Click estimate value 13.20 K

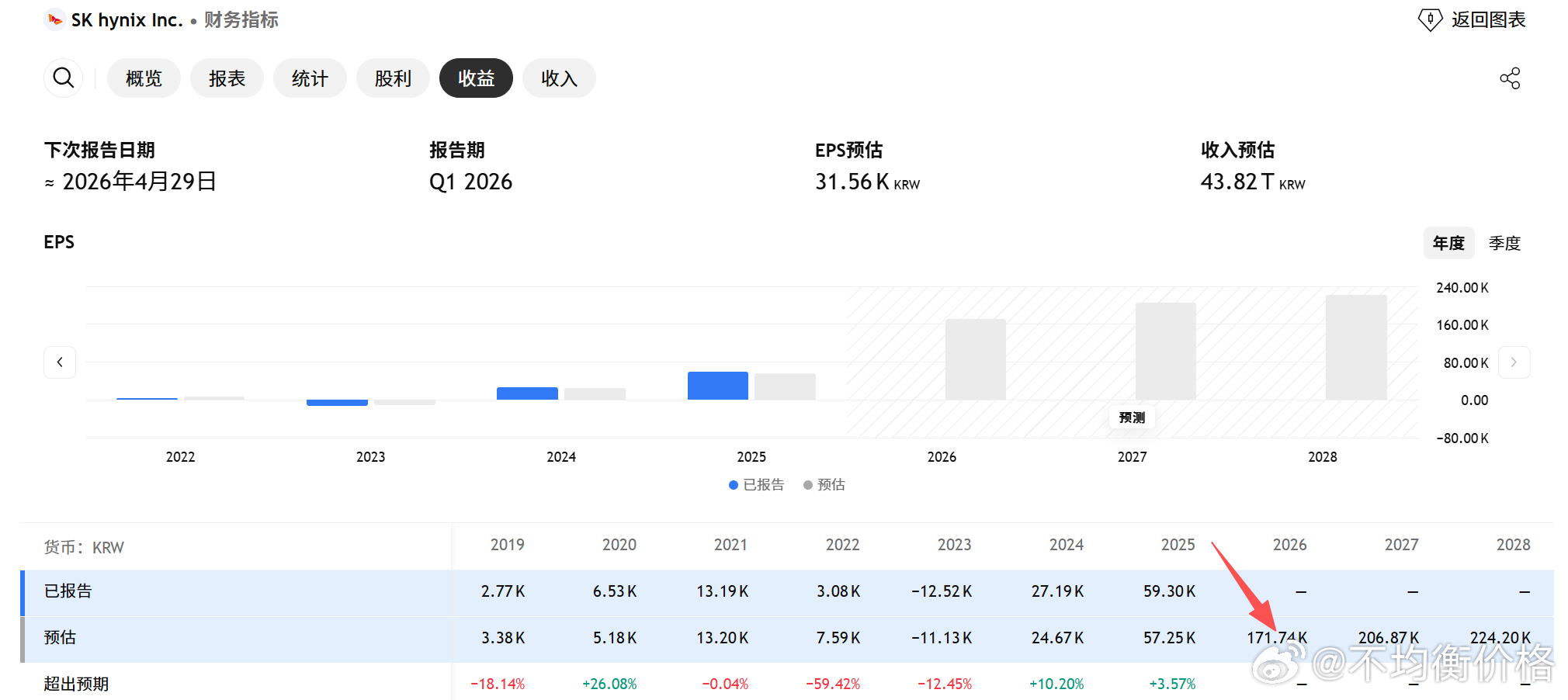click(x=723, y=638)
